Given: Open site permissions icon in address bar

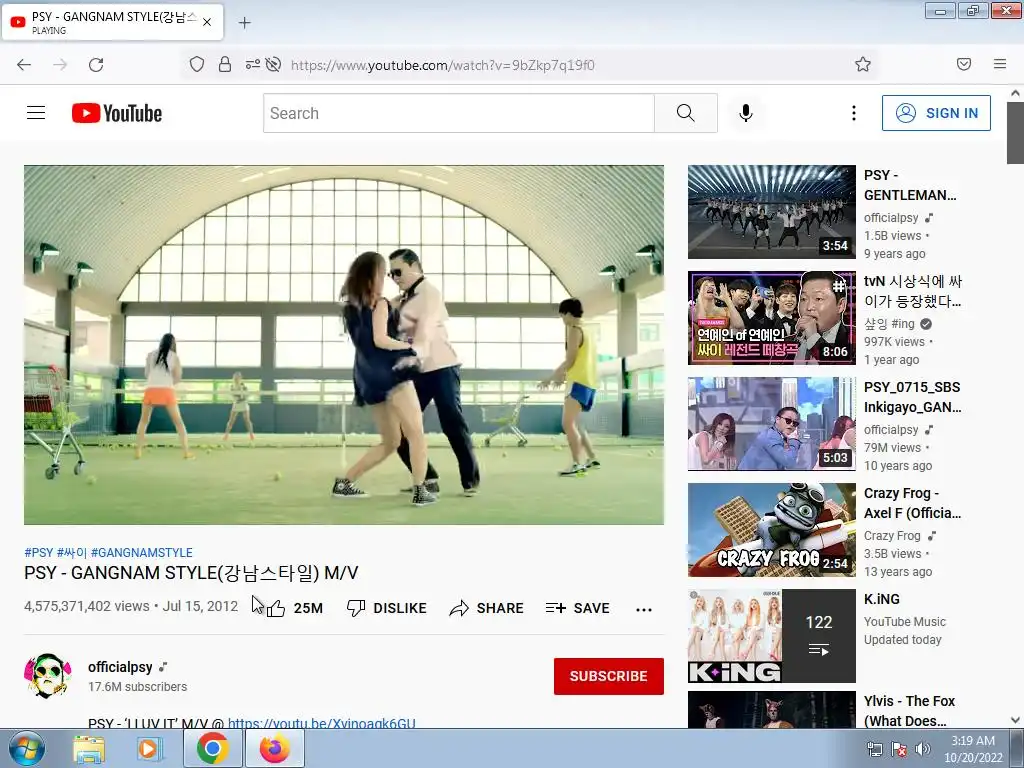Looking at the screenshot, I should [253, 65].
